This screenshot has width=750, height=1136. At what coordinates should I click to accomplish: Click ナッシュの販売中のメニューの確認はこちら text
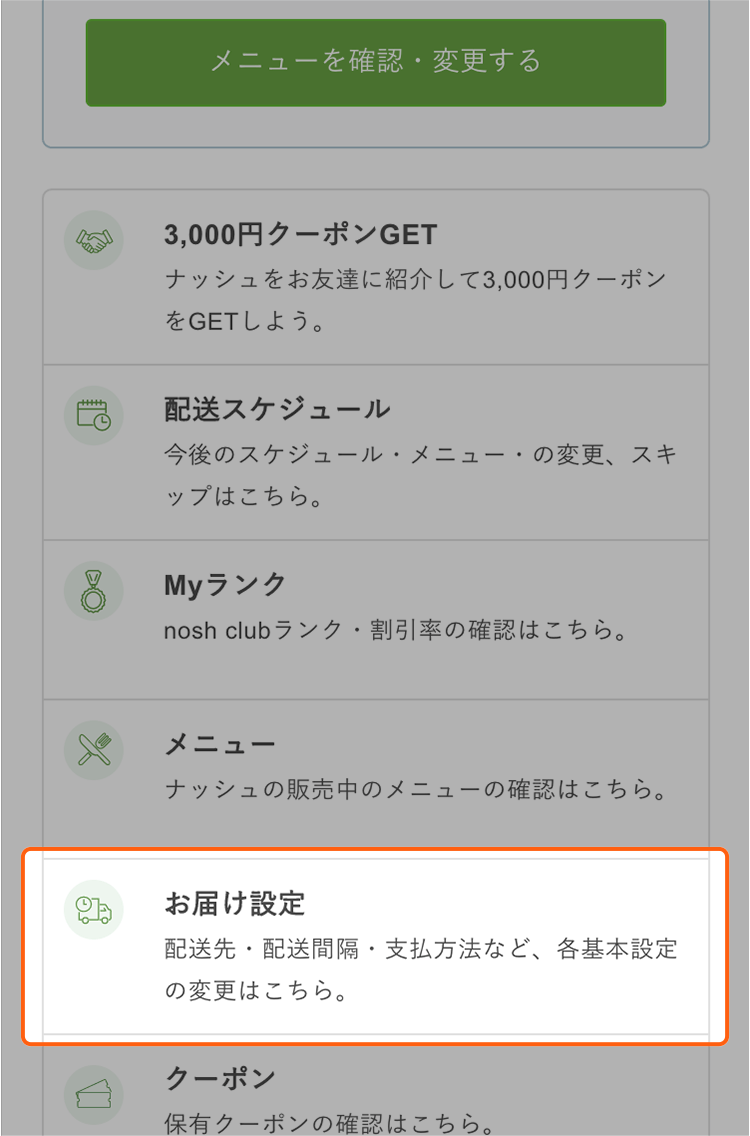click(416, 789)
